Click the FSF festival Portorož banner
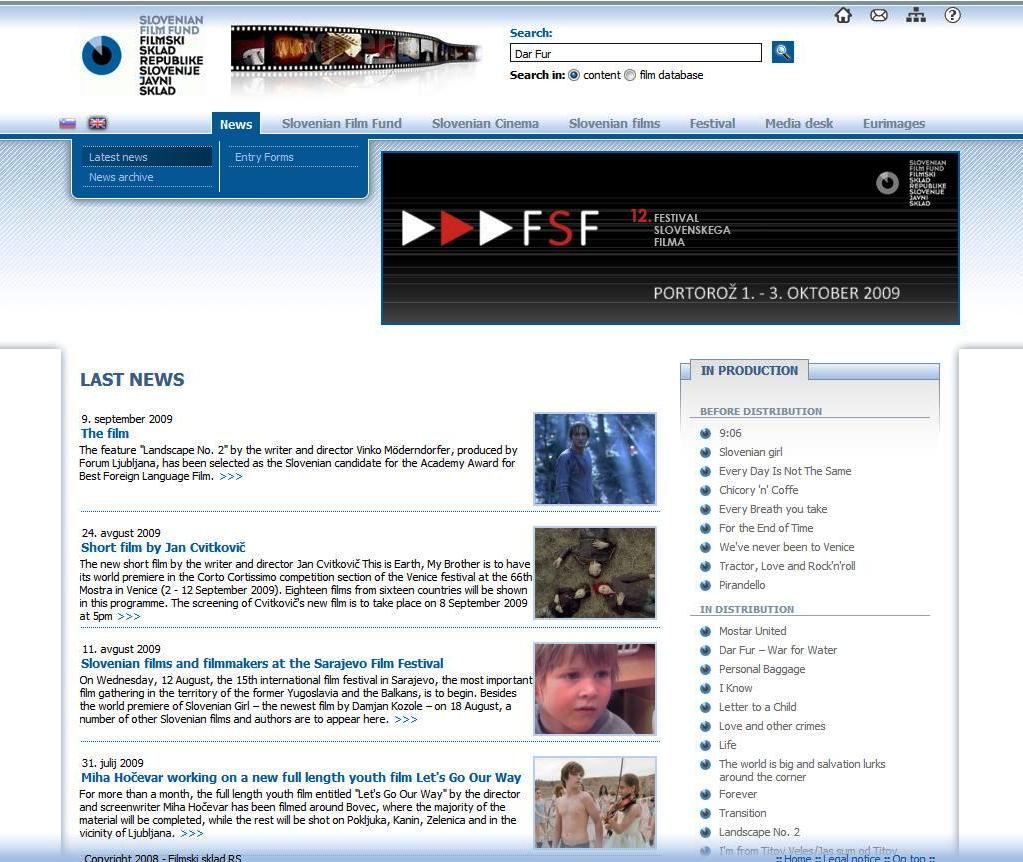Screen dimensions: 1023x862 coord(670,238)
